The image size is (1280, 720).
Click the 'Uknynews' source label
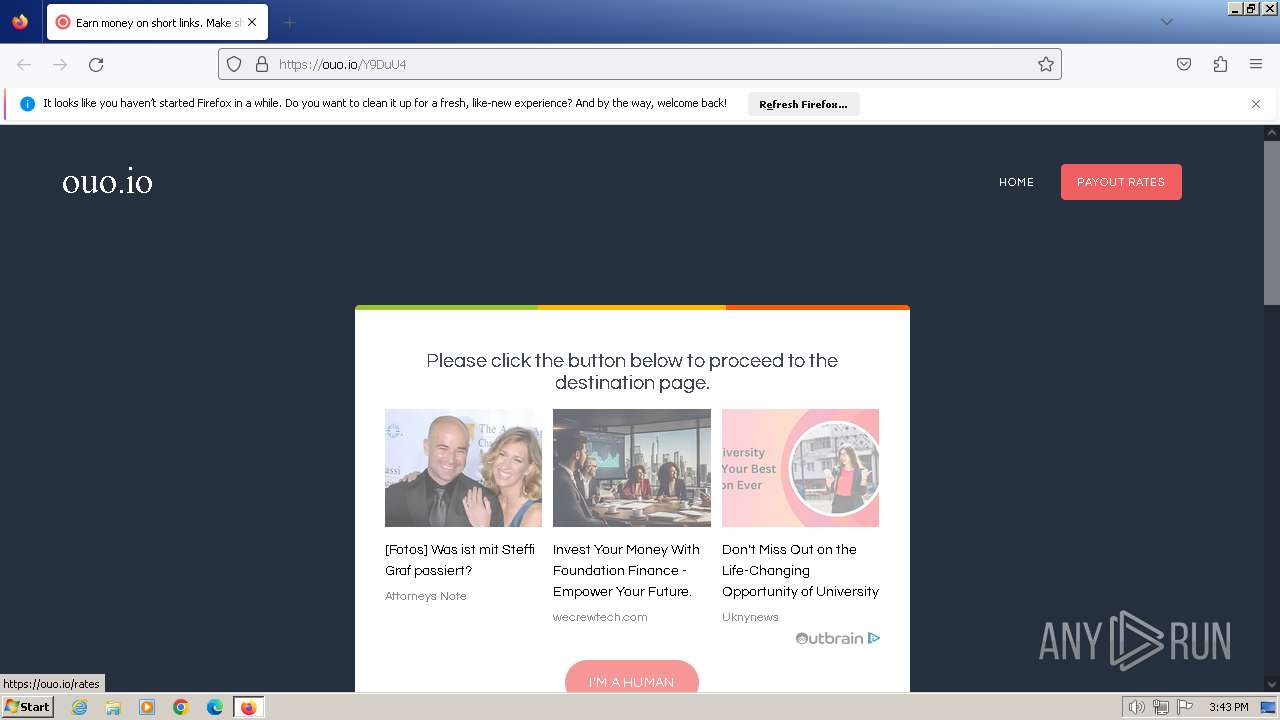point(750,617)
